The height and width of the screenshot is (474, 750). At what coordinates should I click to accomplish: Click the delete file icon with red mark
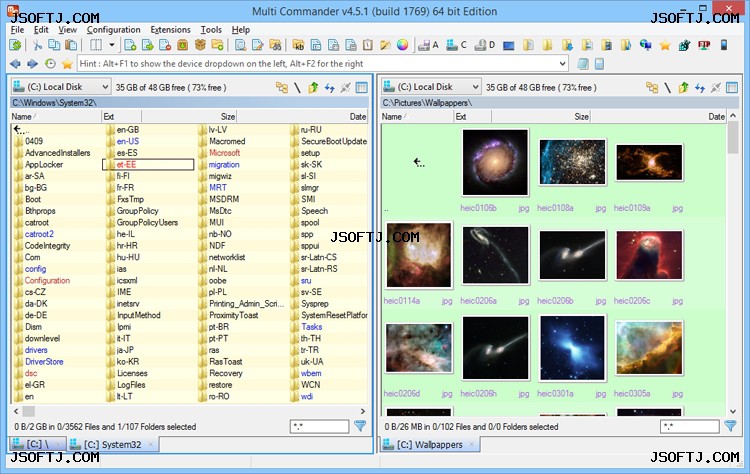[165, 45]
